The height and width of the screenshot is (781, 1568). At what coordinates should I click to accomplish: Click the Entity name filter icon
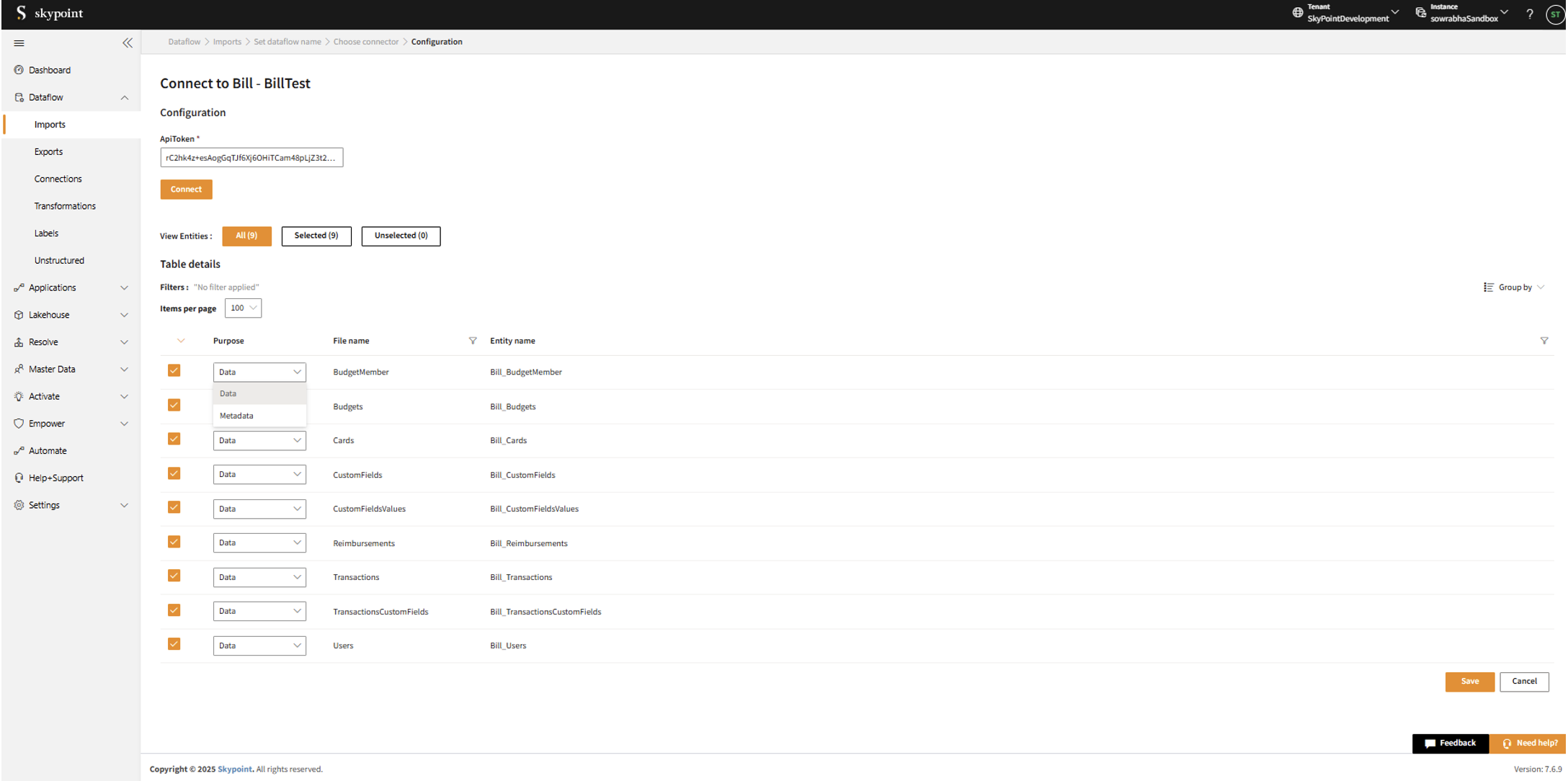[1543, 341]
